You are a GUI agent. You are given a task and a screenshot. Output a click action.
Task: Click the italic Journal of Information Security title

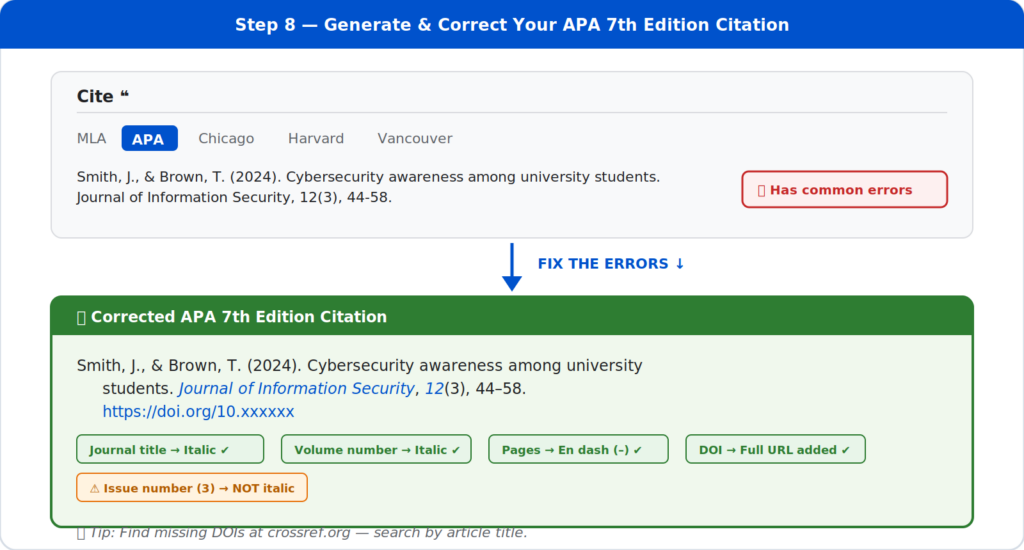[x=296, y=389]
